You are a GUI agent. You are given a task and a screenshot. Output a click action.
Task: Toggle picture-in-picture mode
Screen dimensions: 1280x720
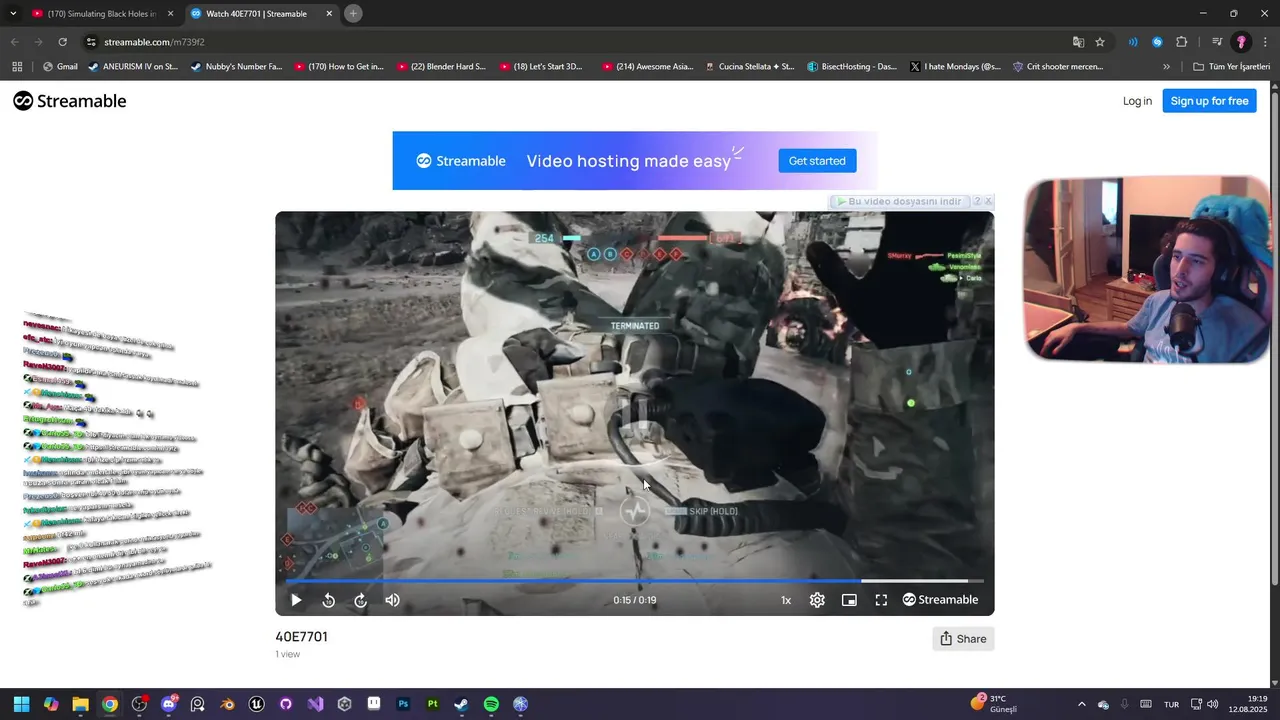click(849, 600)
